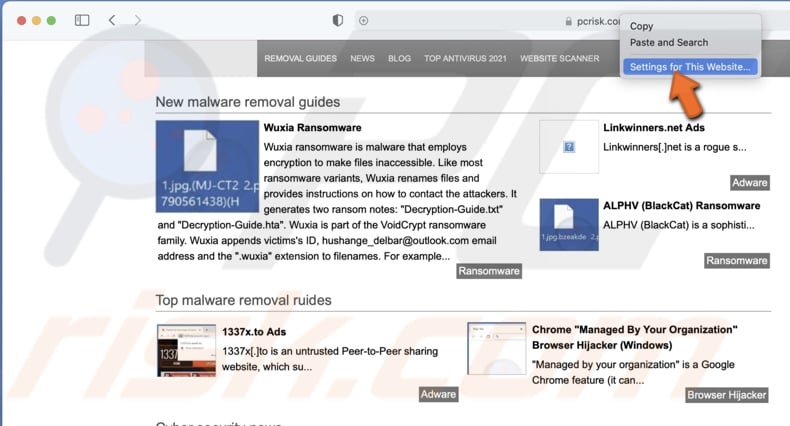This screenshot has width=790, height=426.
Task: Click the plus circle icon in toolbar
Action: tap(363, 21)
